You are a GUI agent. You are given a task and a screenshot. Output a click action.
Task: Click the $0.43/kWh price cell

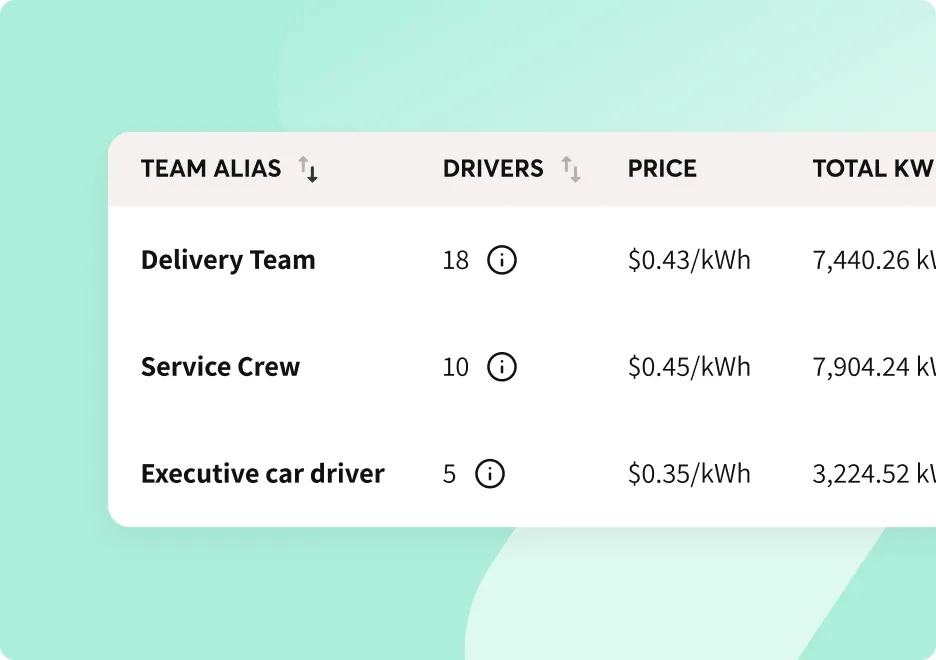(689, 260)
